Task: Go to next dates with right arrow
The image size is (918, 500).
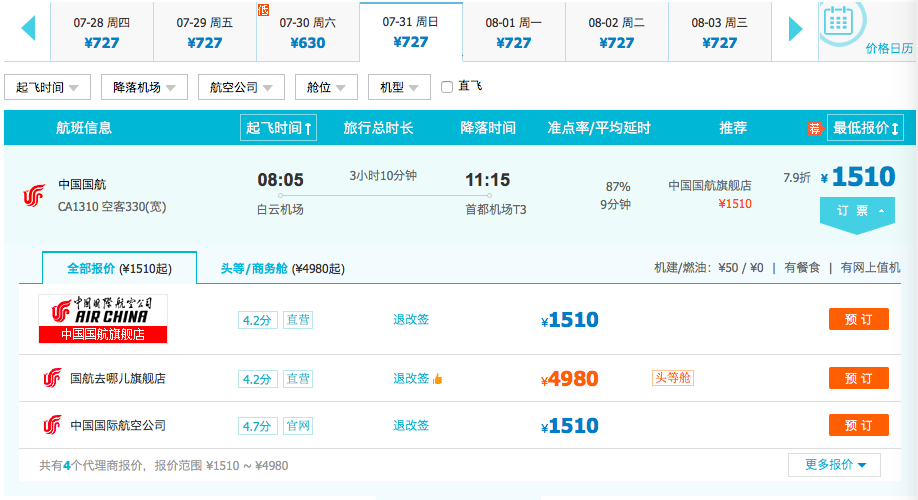Action: pos(795,28)
